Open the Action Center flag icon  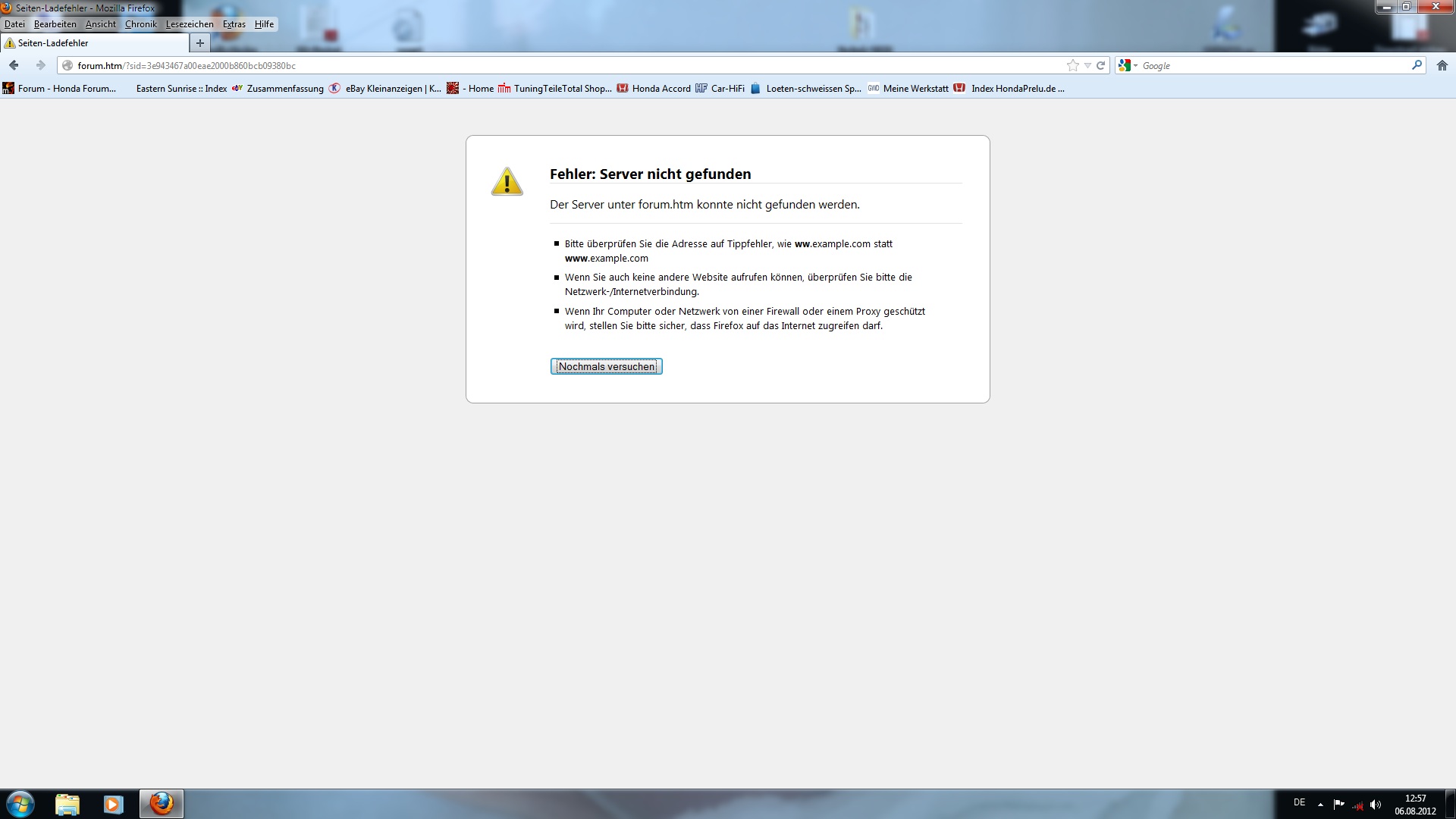click(x=1338, y=805)
